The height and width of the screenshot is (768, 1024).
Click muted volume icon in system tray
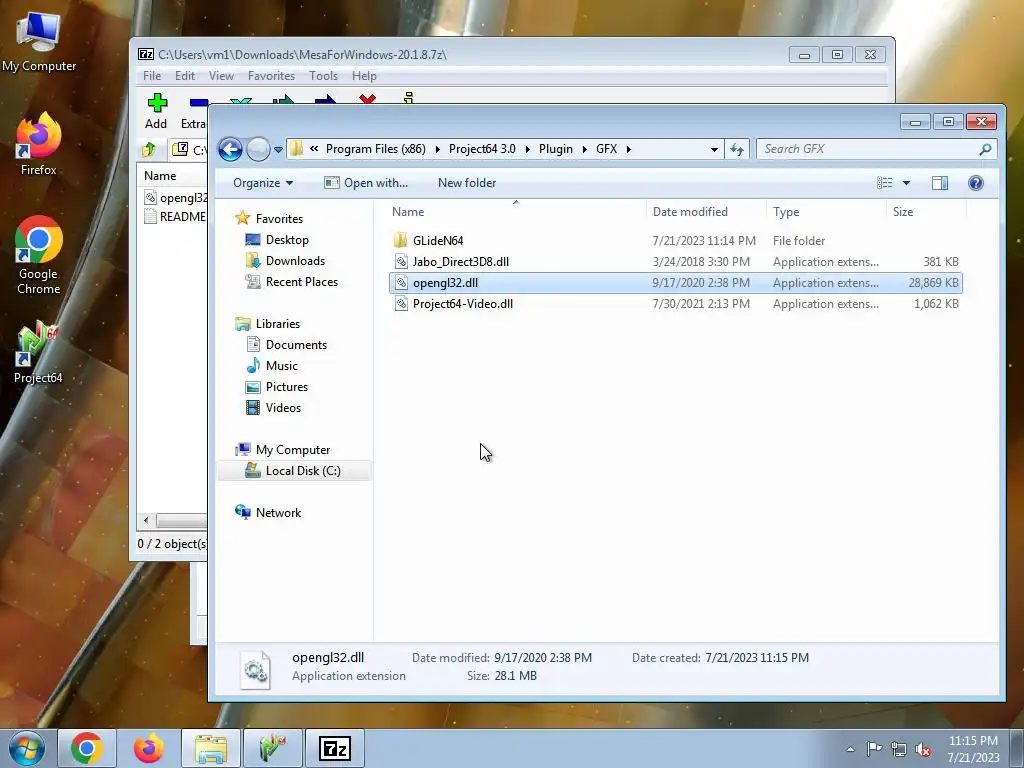point(923,749)
